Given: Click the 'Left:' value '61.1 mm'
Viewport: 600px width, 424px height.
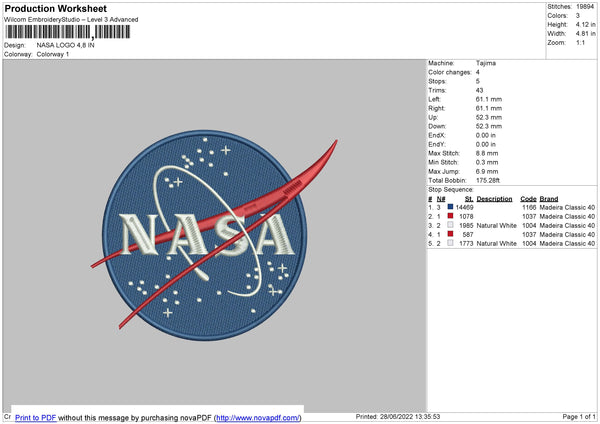Looking at the screenshot, I should pos(489,99).
